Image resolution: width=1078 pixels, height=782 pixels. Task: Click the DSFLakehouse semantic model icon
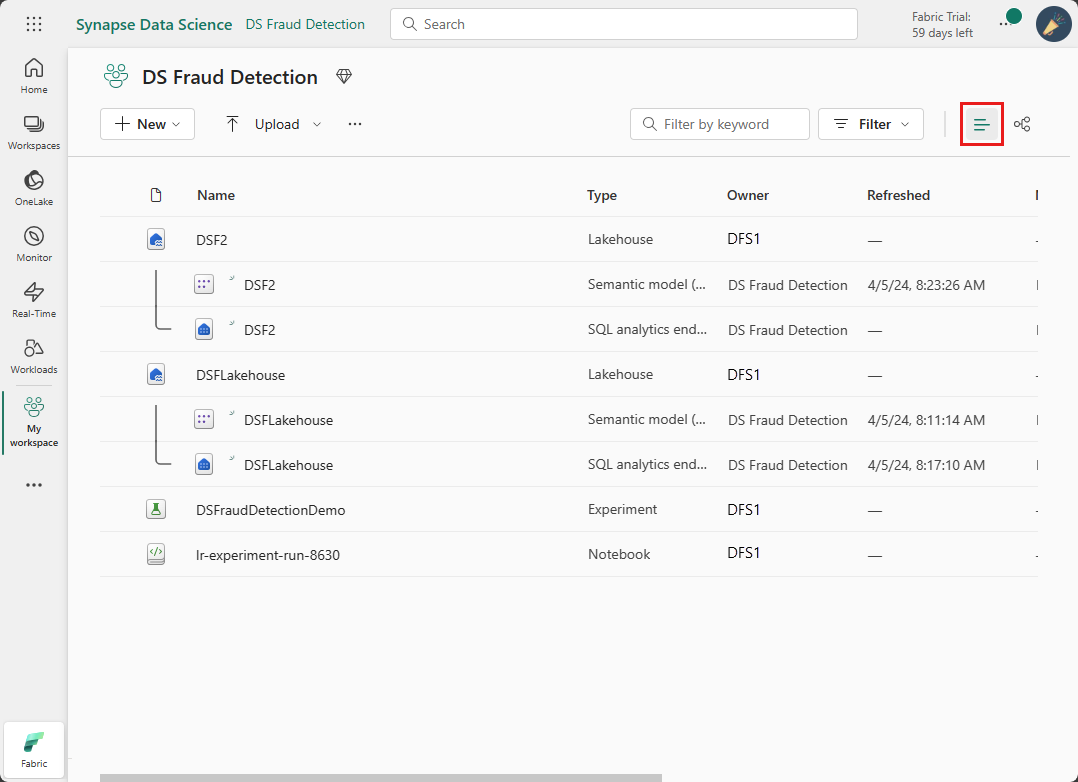coord(204,420)
